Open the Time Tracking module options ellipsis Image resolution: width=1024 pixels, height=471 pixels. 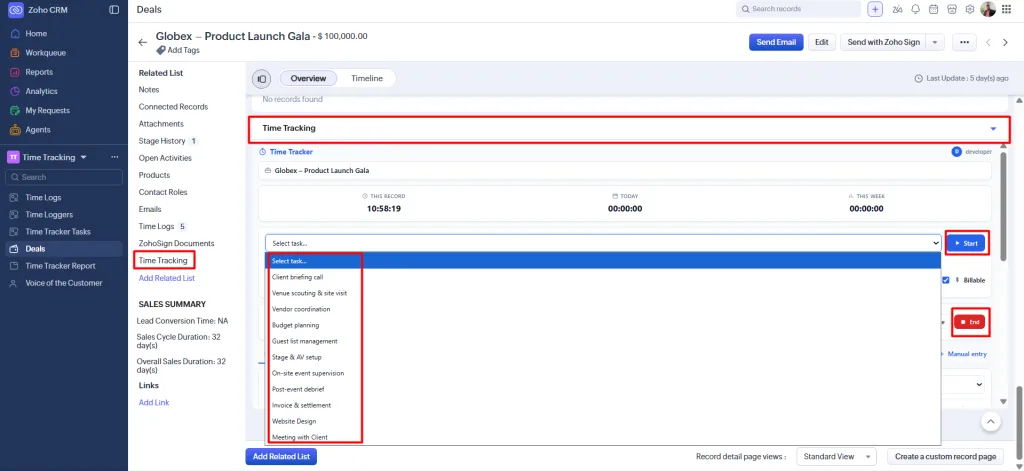point(115,157)
